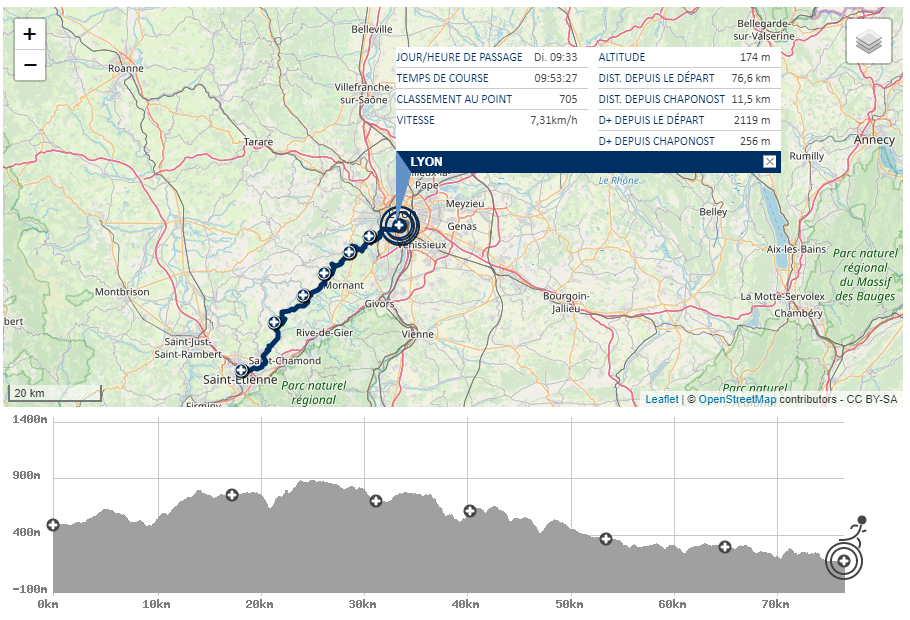Click the profile checkpoint near 65 km
This screenshot has height=620, width=910.
coord(725,547)
